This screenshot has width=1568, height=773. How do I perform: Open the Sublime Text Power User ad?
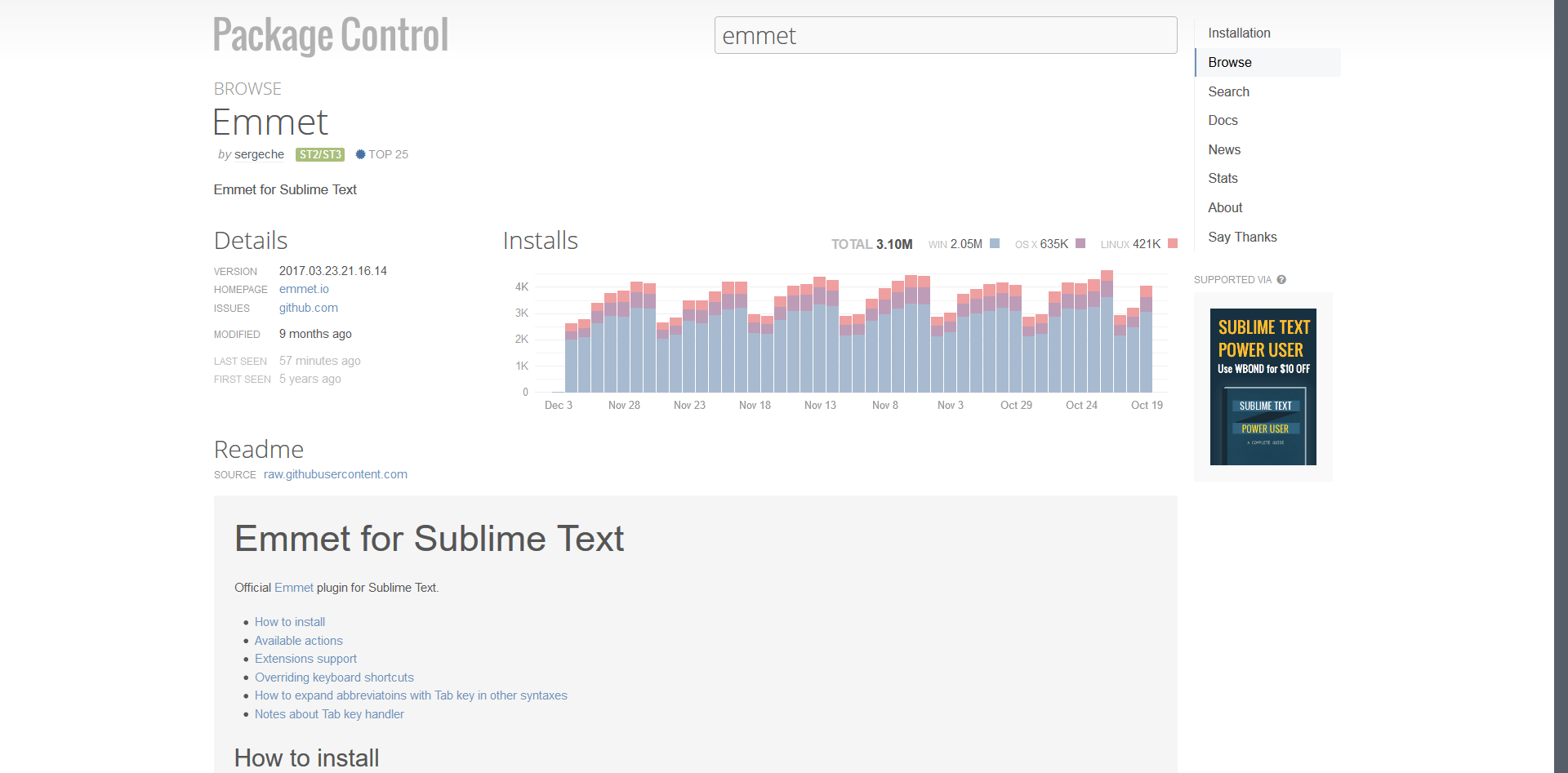(1263, 387)
